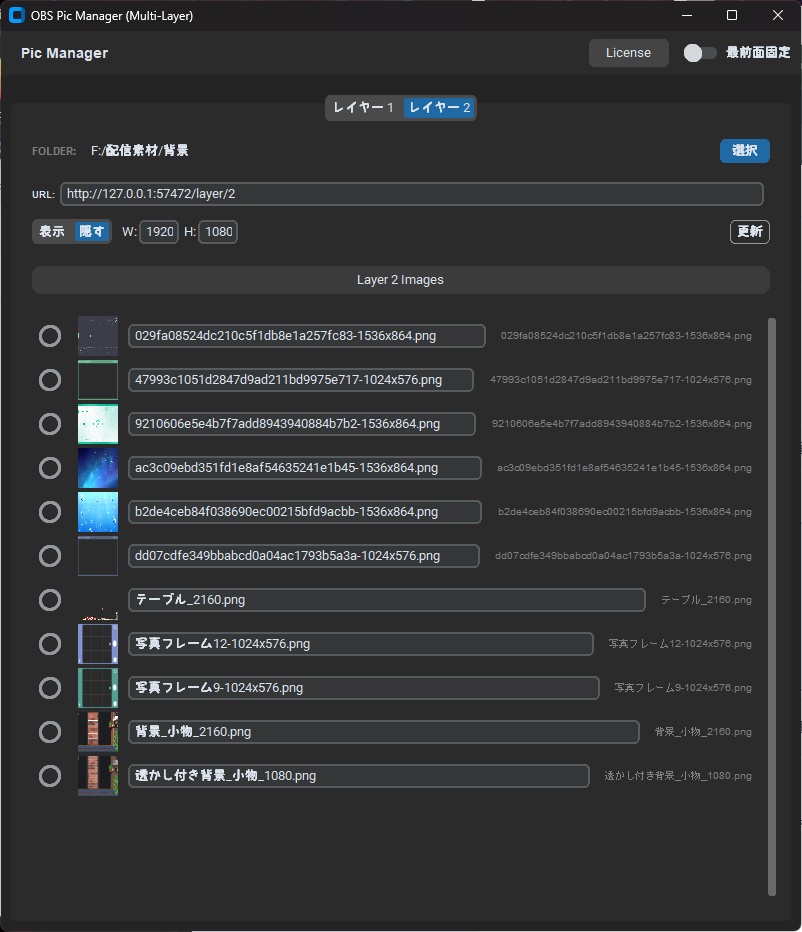Switch to the レイヤー 2 tab
This screenshot has height=932, width=802.
pos(439,108)
